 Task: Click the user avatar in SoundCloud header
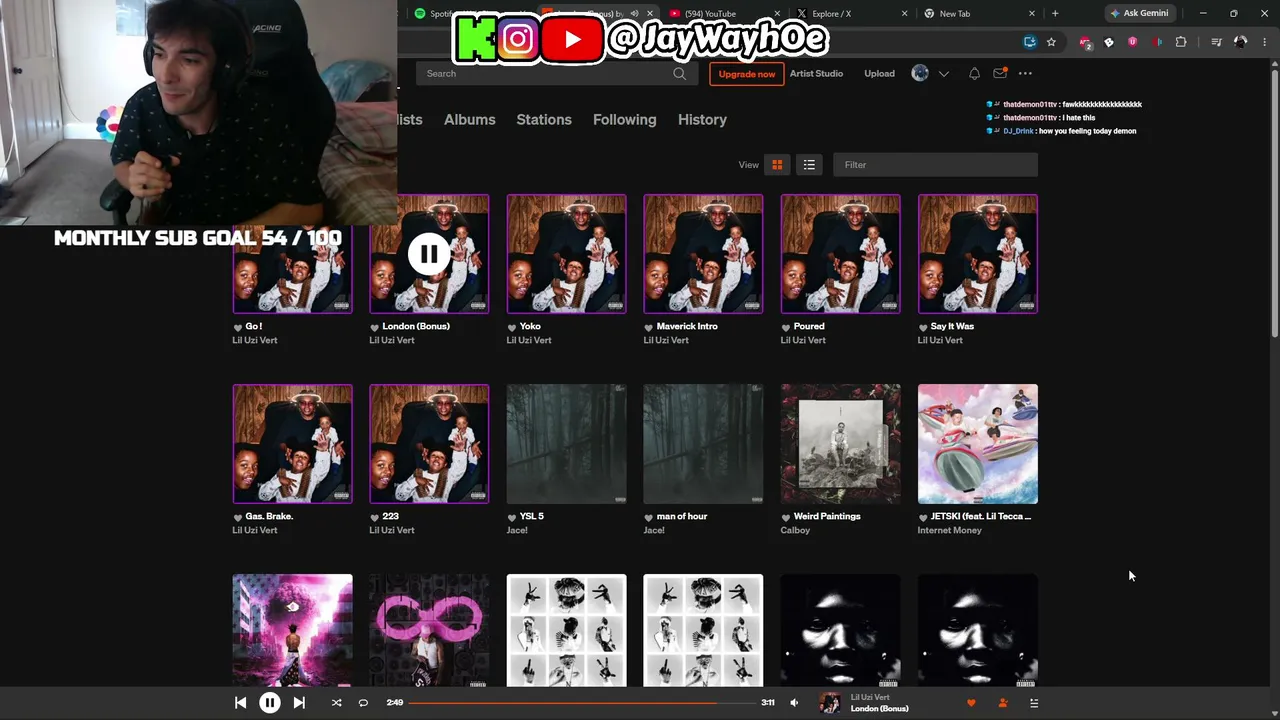click(x=920, y=73)
